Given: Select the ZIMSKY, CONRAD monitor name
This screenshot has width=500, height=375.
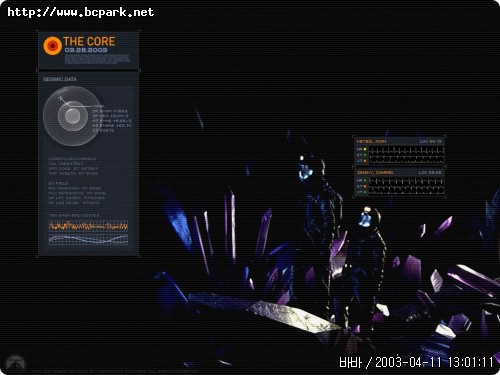Looking at the screenshot, I should pyautogui.click(x=375, y=172).
